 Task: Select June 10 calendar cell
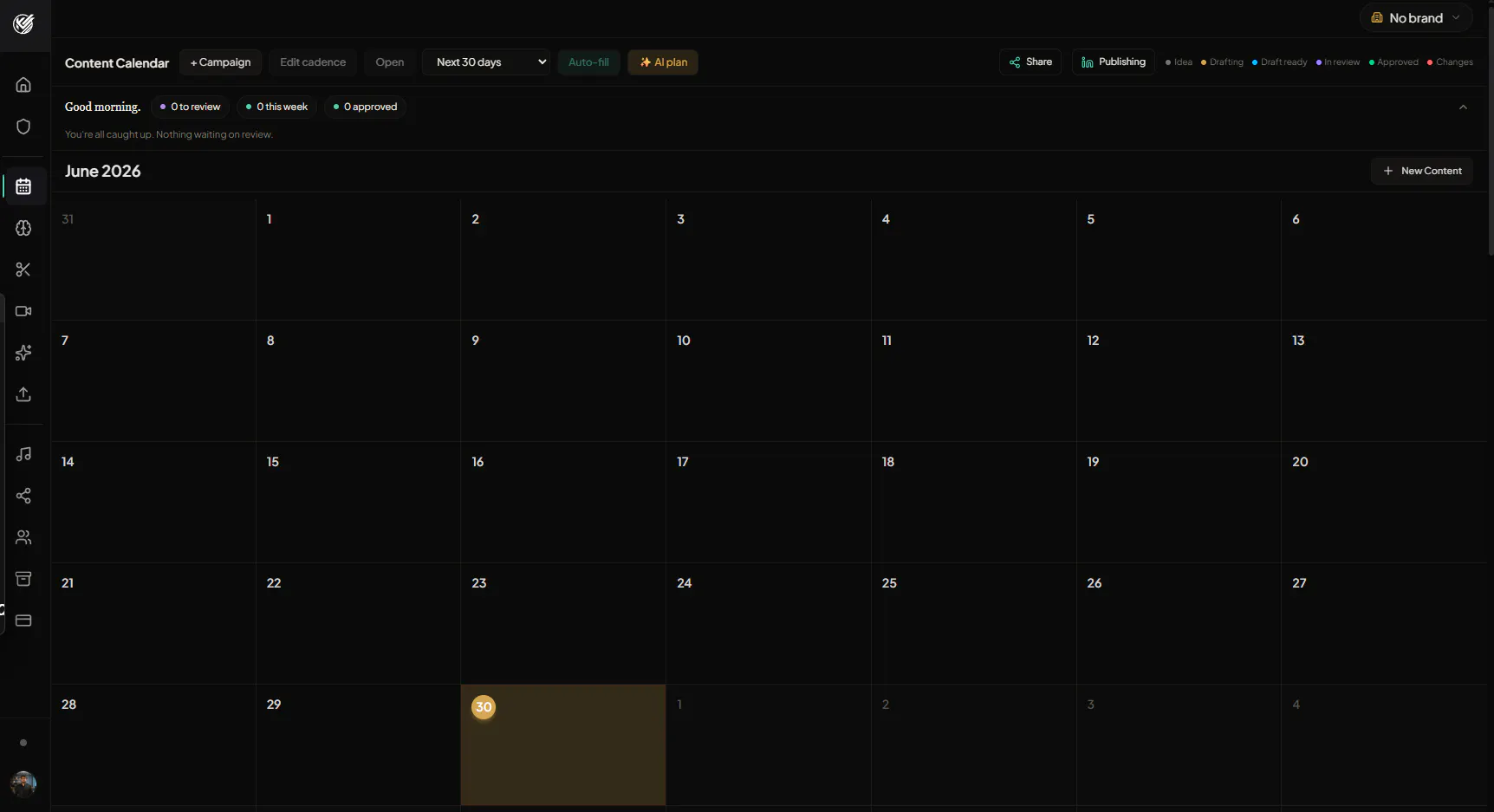(768, 380)
